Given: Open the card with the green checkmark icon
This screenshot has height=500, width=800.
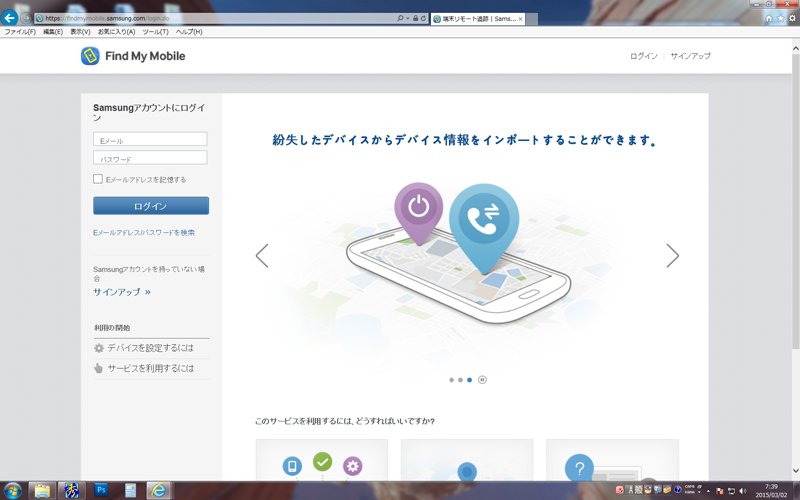Looking at the screenshot, I should (322, 460).
